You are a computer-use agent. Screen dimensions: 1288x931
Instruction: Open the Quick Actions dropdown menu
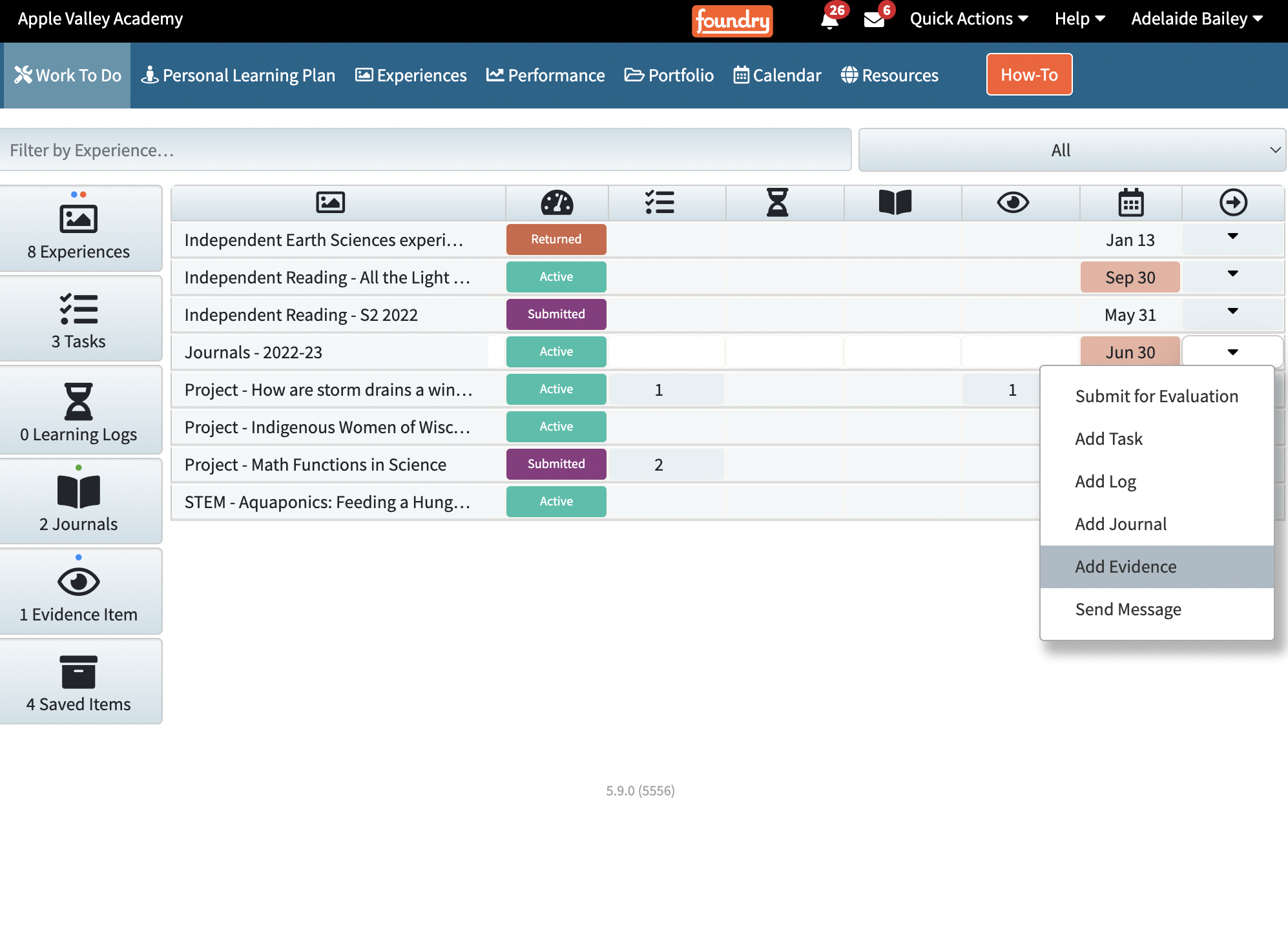(x=968, y=19)
